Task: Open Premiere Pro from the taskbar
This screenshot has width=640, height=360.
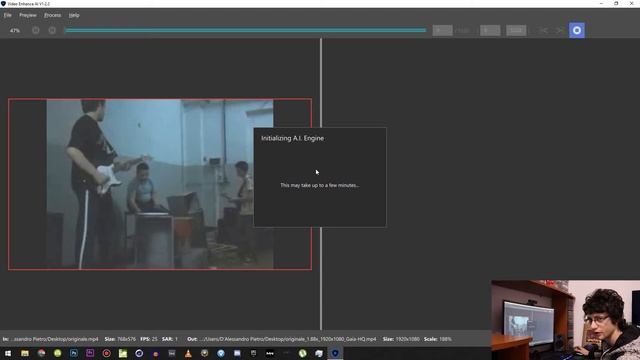Action: pyautogui.click(x=90, y=353)
